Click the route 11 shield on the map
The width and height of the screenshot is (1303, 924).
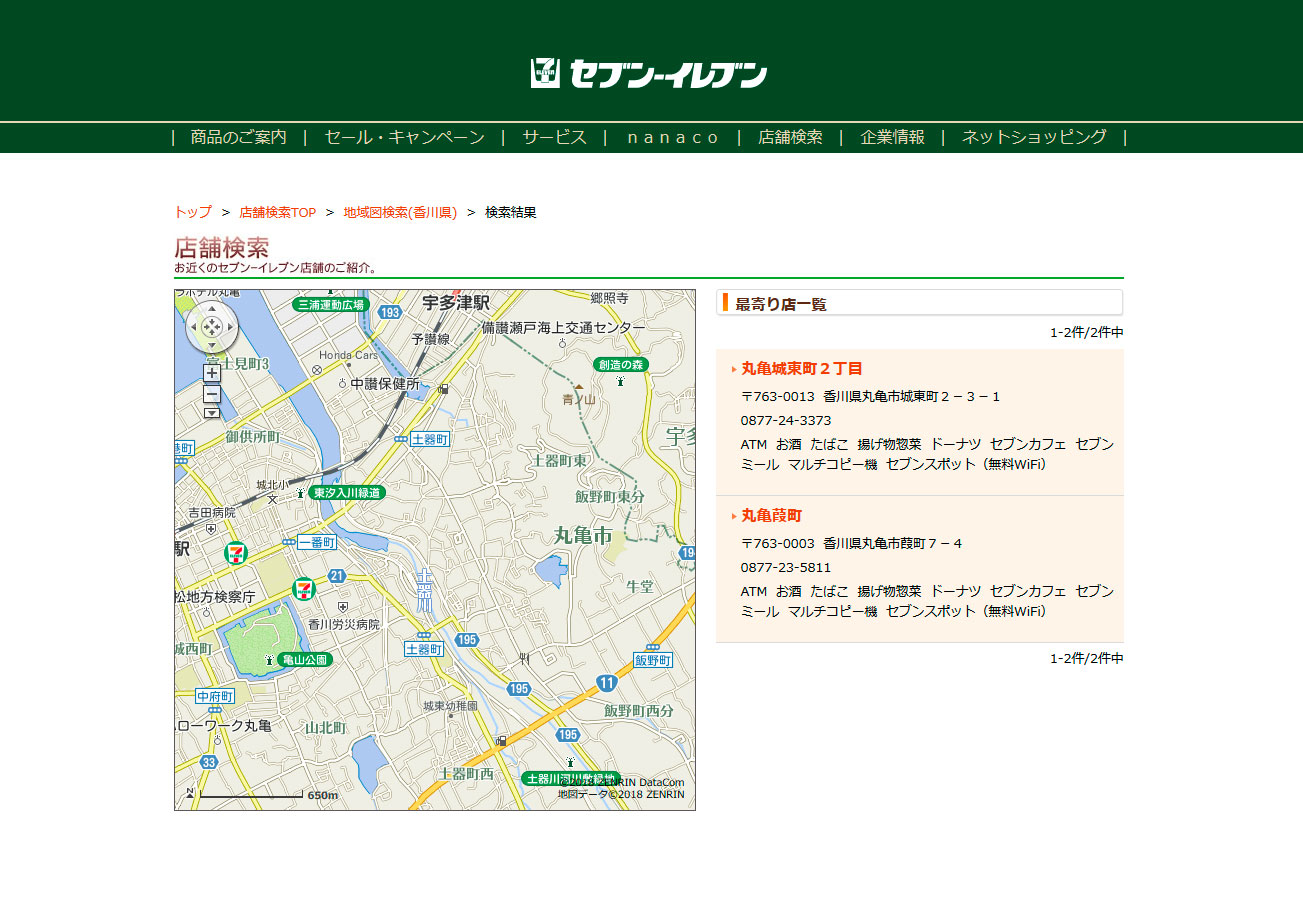pyautogui.click(x=607, y=682)
